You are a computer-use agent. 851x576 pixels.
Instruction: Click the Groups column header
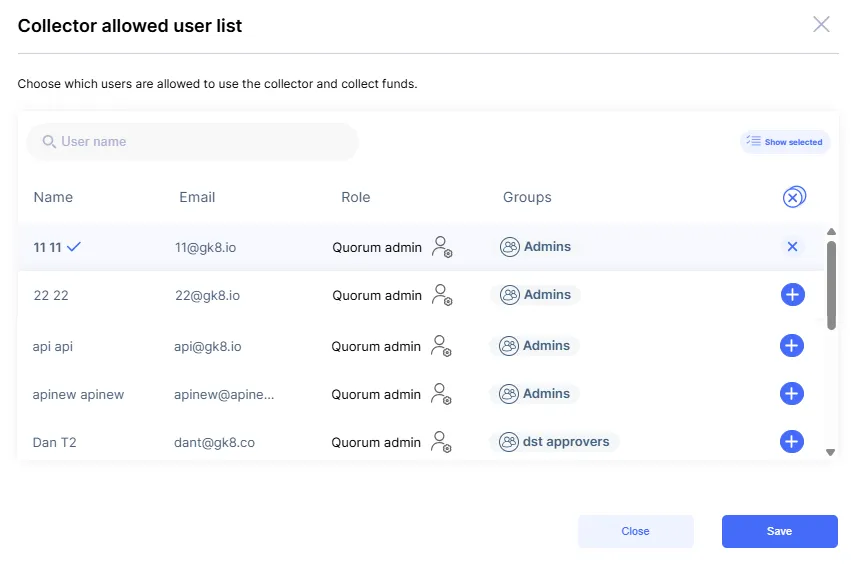[527, 197]
